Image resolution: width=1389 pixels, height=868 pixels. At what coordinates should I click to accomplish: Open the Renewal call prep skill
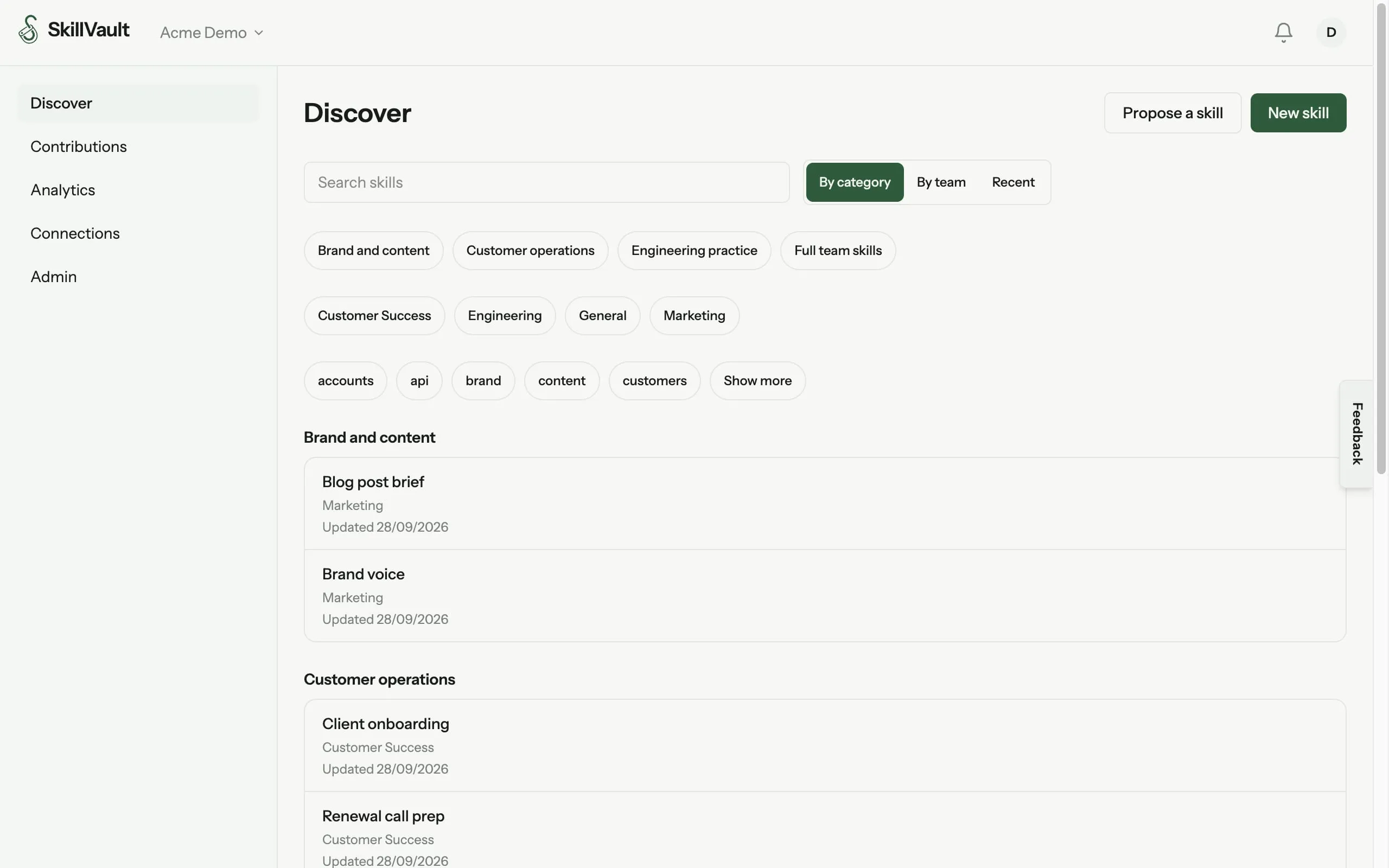tap(825, 831)
